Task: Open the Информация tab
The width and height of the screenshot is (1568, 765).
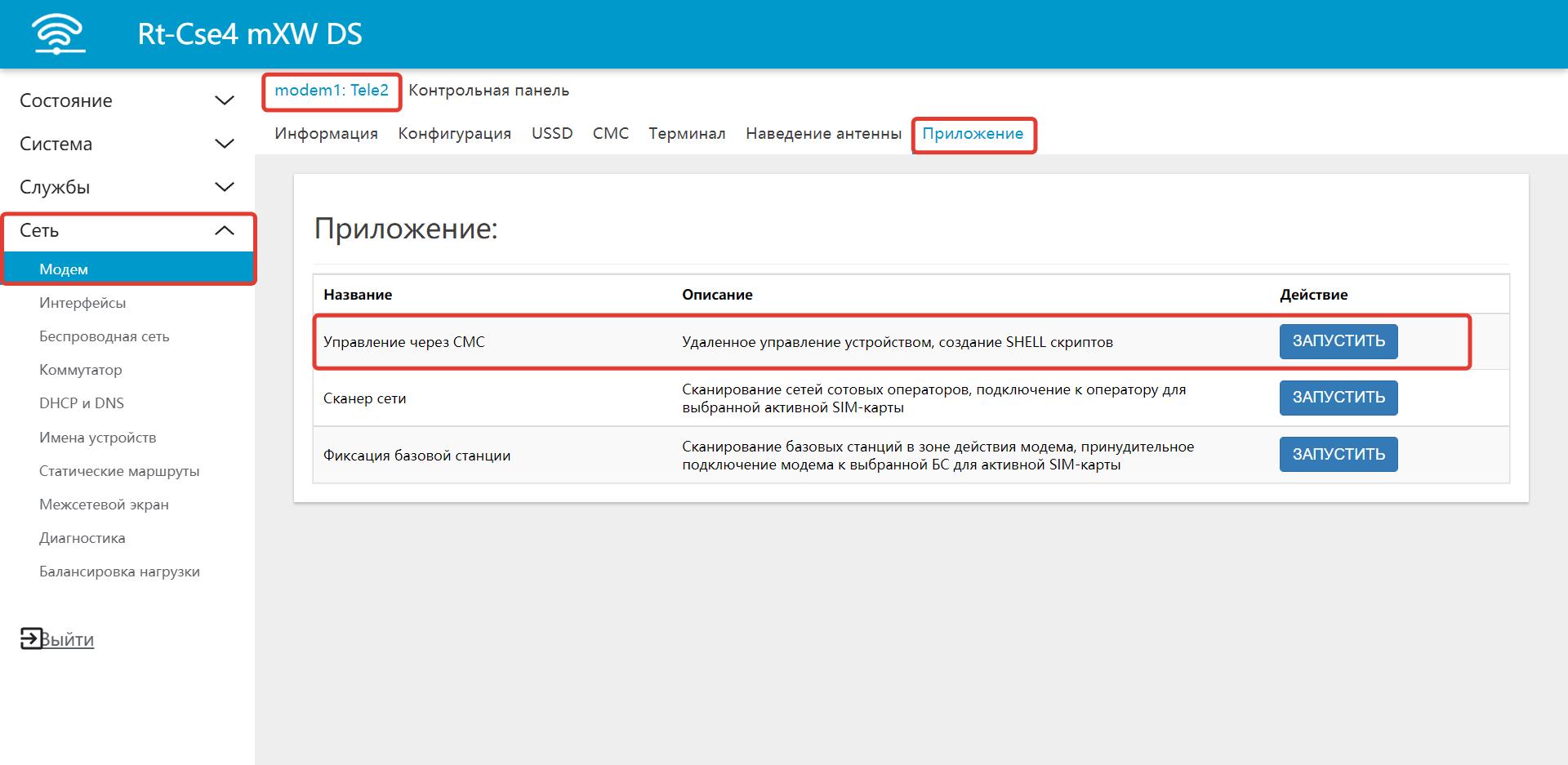Action: pos(326,133)
